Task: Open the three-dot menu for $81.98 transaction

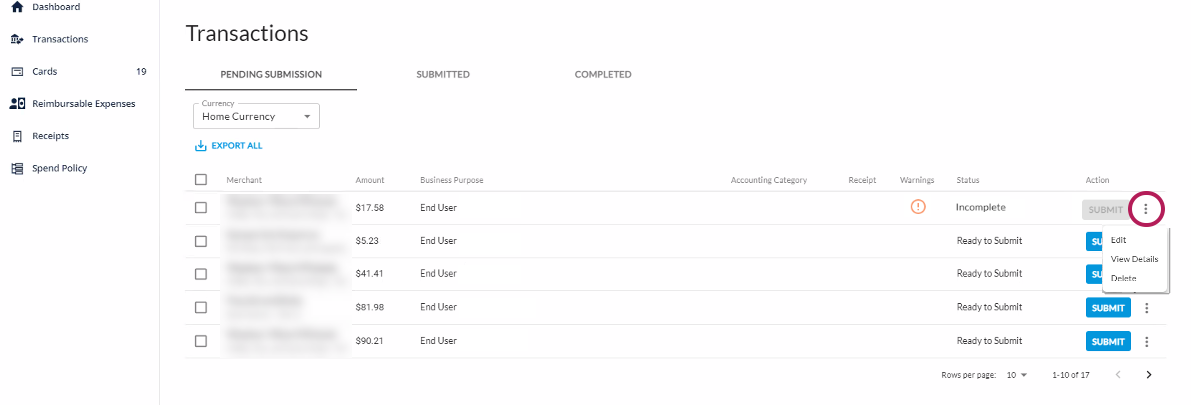Action: click(x=1147, y=309)
